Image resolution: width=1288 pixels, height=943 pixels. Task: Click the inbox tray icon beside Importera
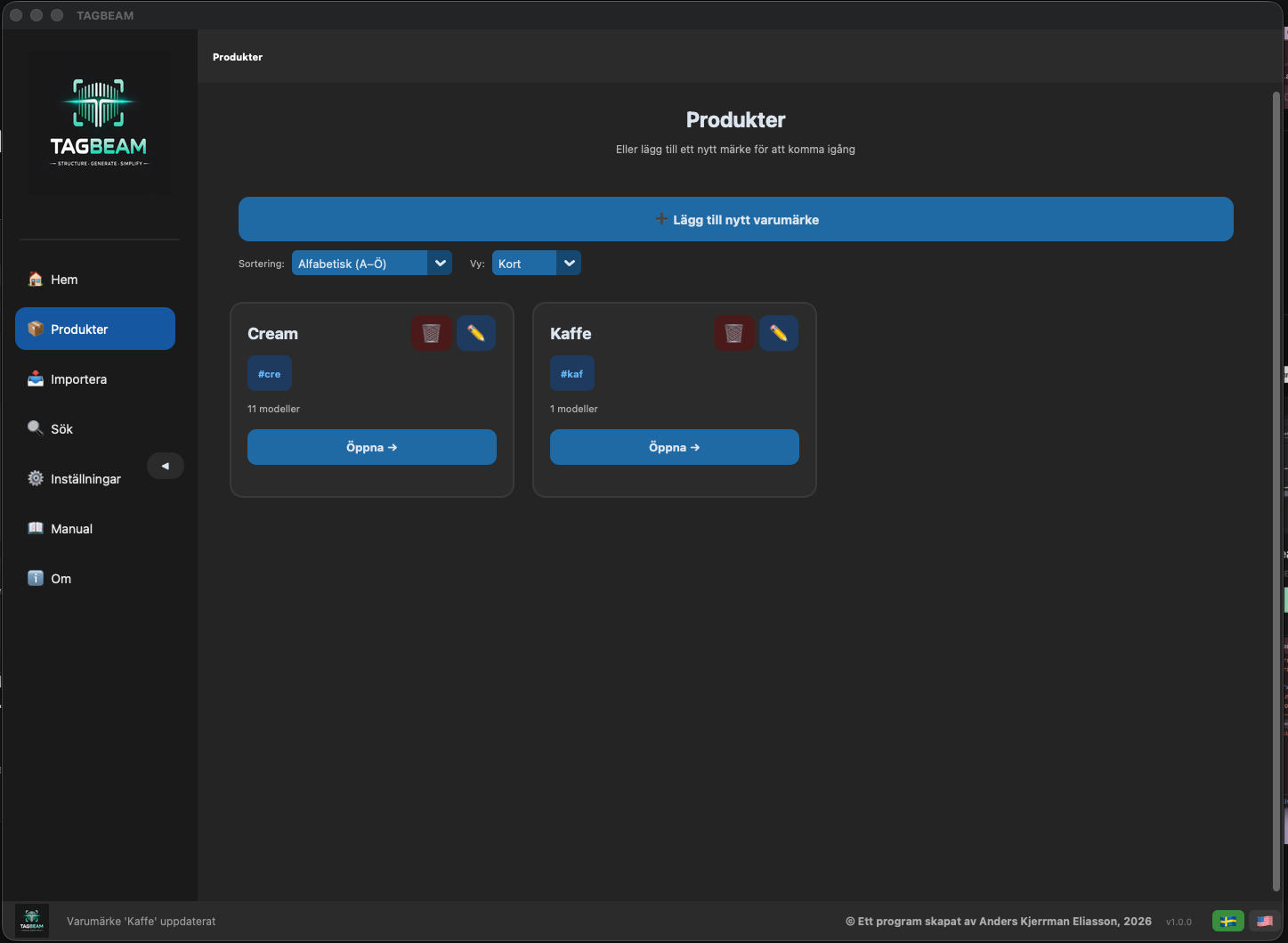click(x=36, y=378)
